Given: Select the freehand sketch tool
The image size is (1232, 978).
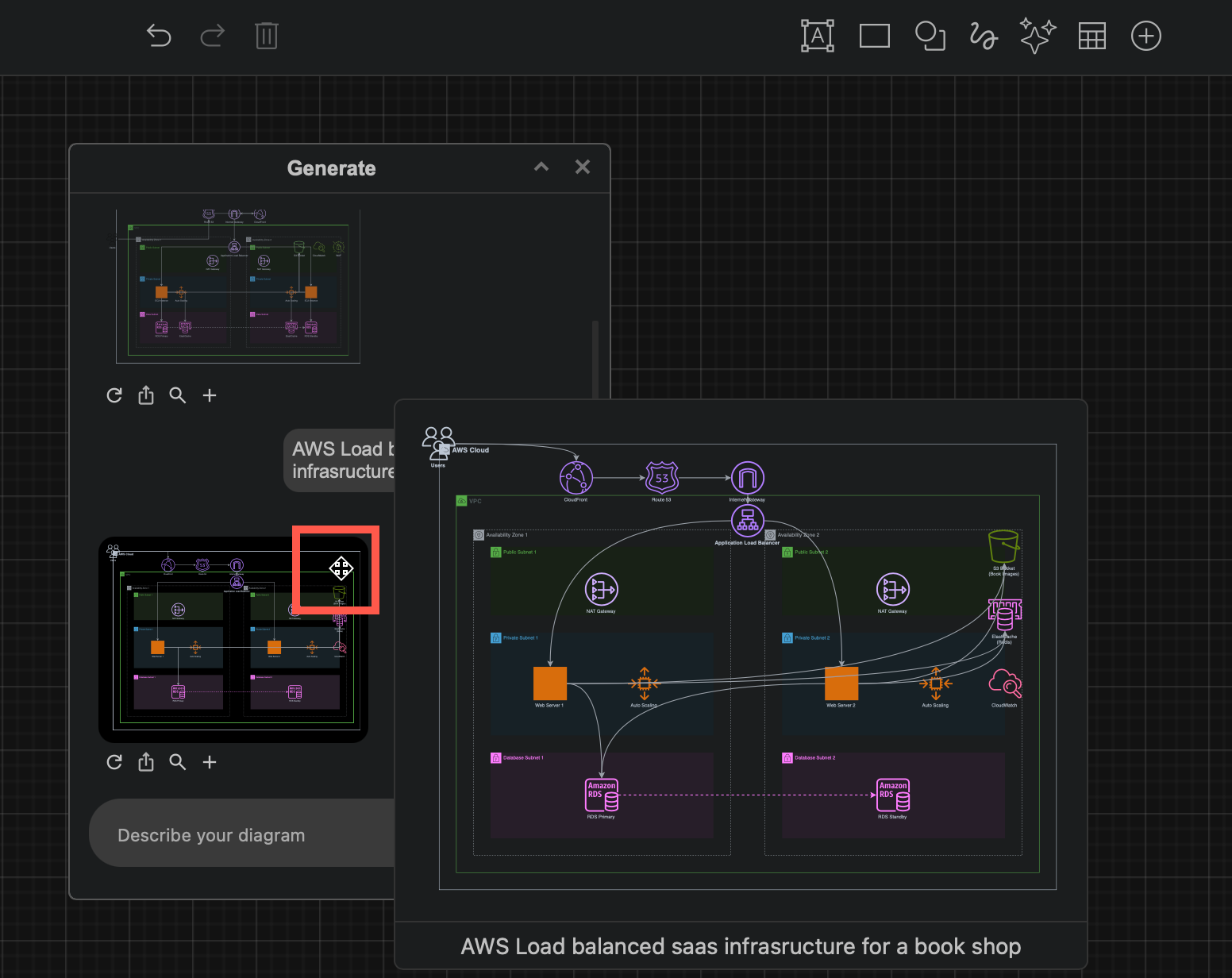Looking at the screenshot, I should (x=984, y=35).
